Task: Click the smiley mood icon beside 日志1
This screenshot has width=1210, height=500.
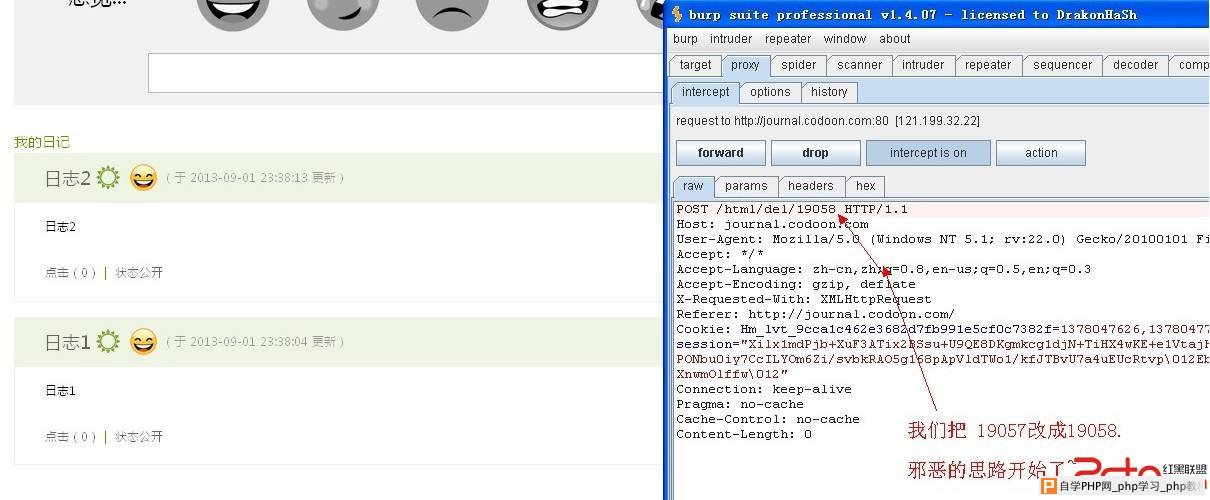Action: (144, 342)
